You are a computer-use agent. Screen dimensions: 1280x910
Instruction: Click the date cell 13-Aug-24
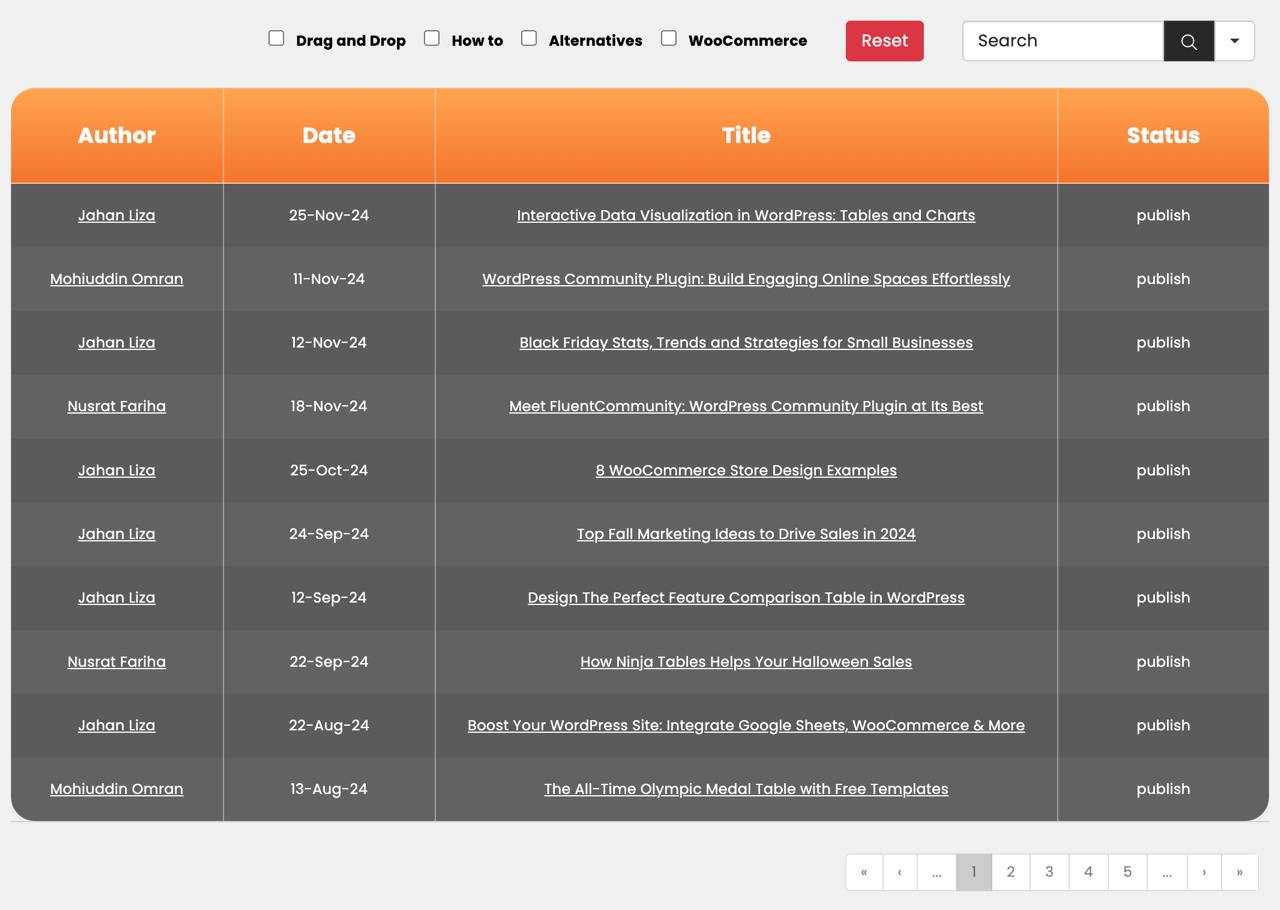point(329,789)
